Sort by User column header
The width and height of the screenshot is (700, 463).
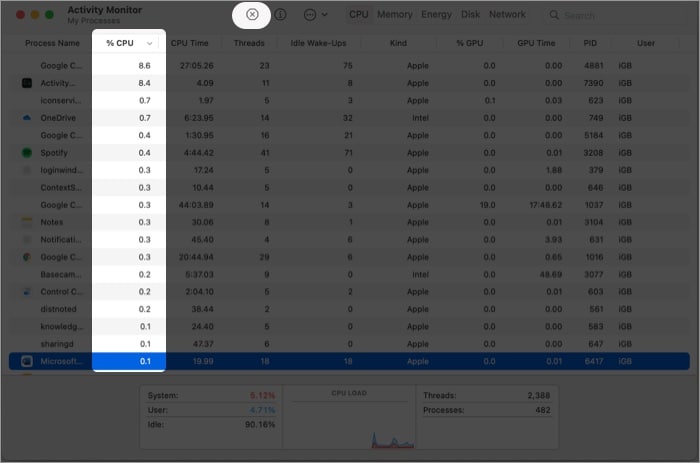point(646,43)
